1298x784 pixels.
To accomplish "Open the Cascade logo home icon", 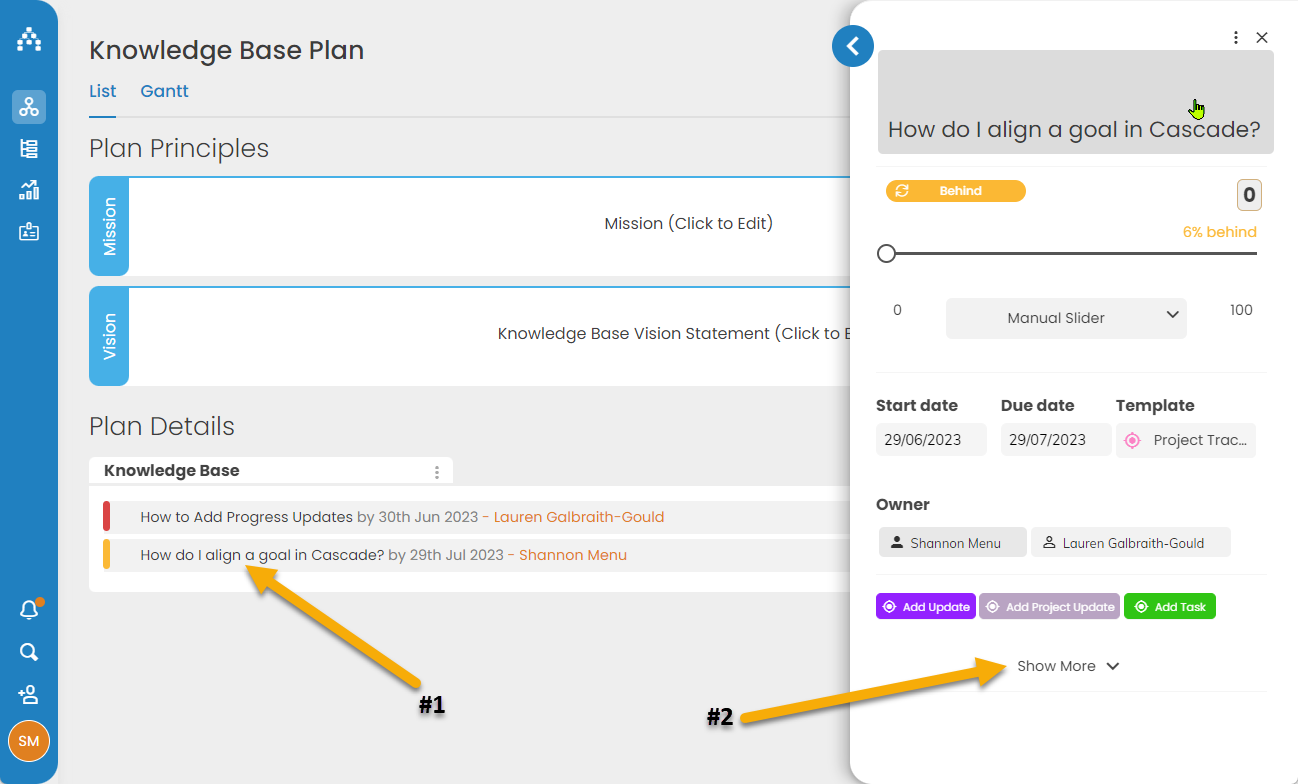I will click(x=29, y=40).
